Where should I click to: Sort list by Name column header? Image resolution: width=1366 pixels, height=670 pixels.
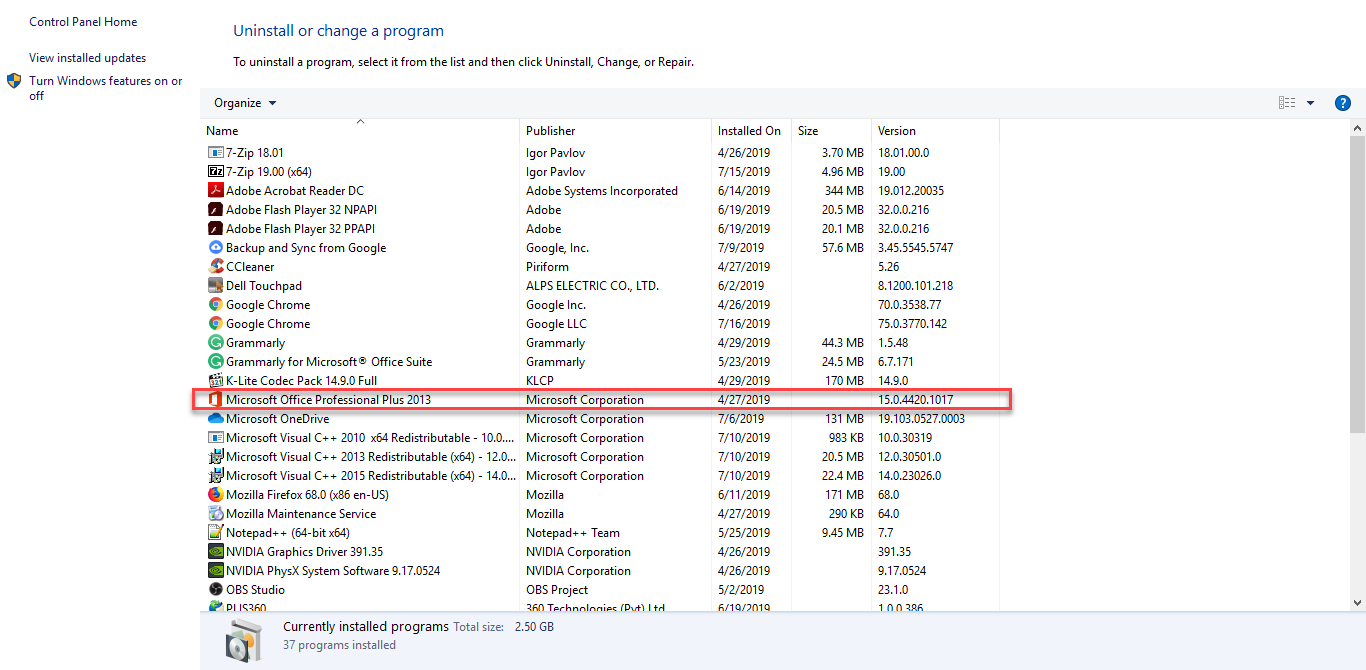point(360,131)
